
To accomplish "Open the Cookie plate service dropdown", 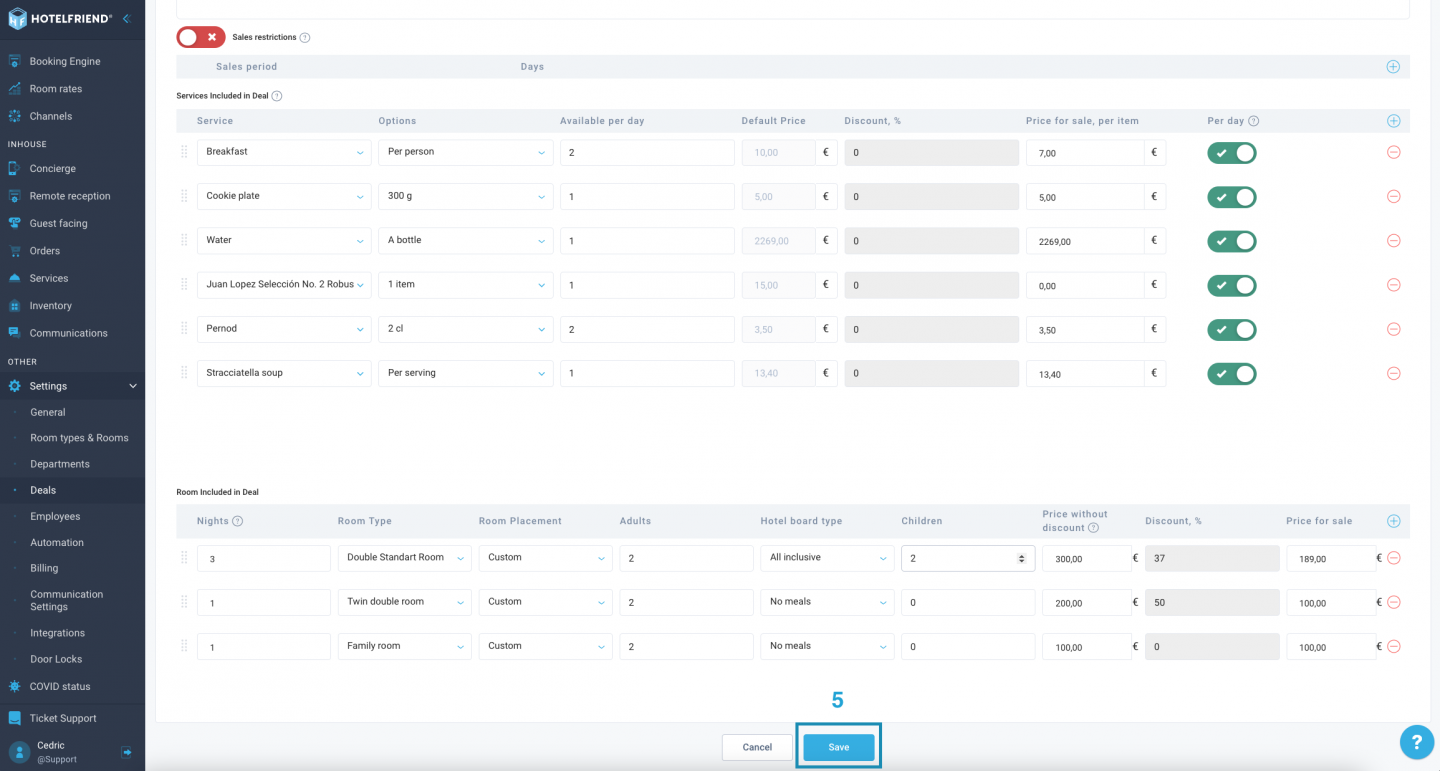I will (284, 196).
